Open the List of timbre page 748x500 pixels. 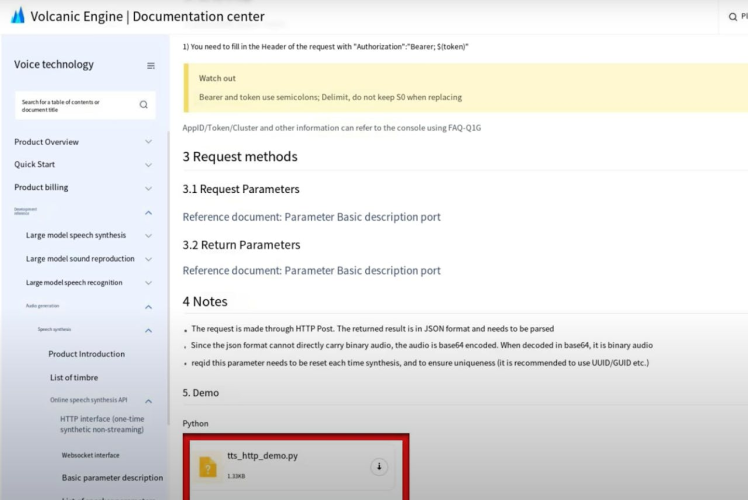click(74, 377)
